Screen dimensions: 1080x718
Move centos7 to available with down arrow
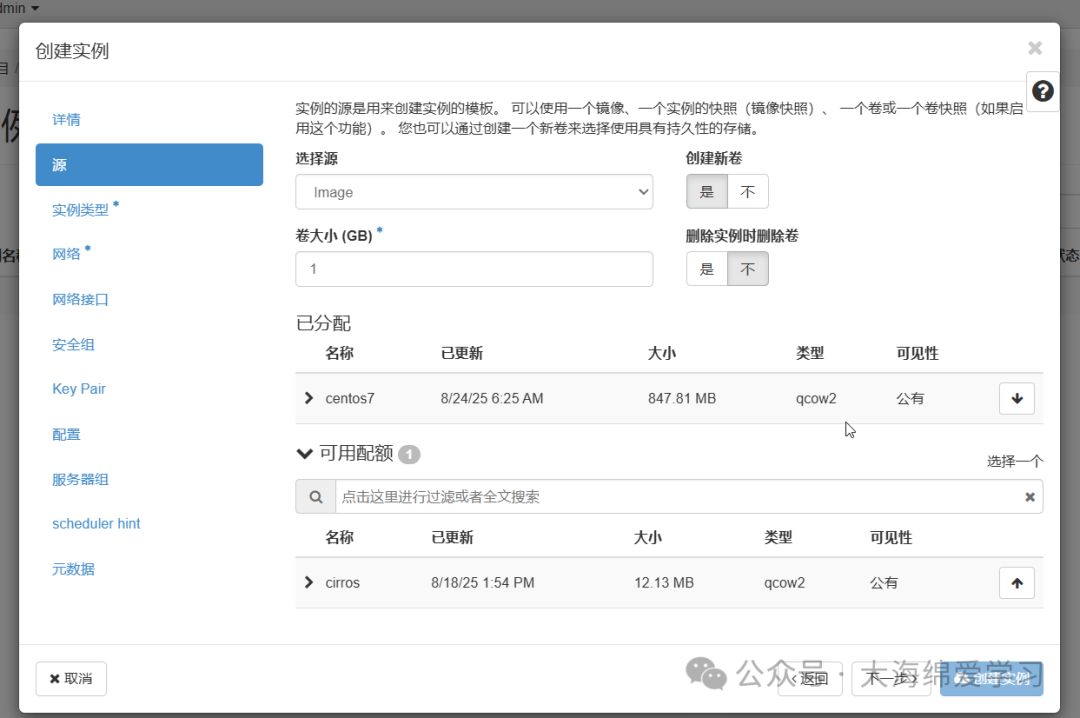pos(1016,398)
